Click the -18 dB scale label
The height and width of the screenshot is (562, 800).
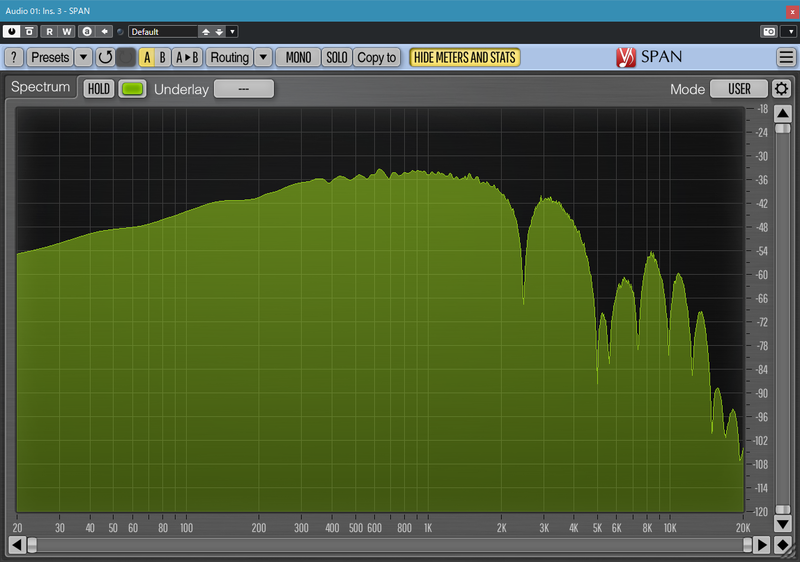(x=762, y=109)
